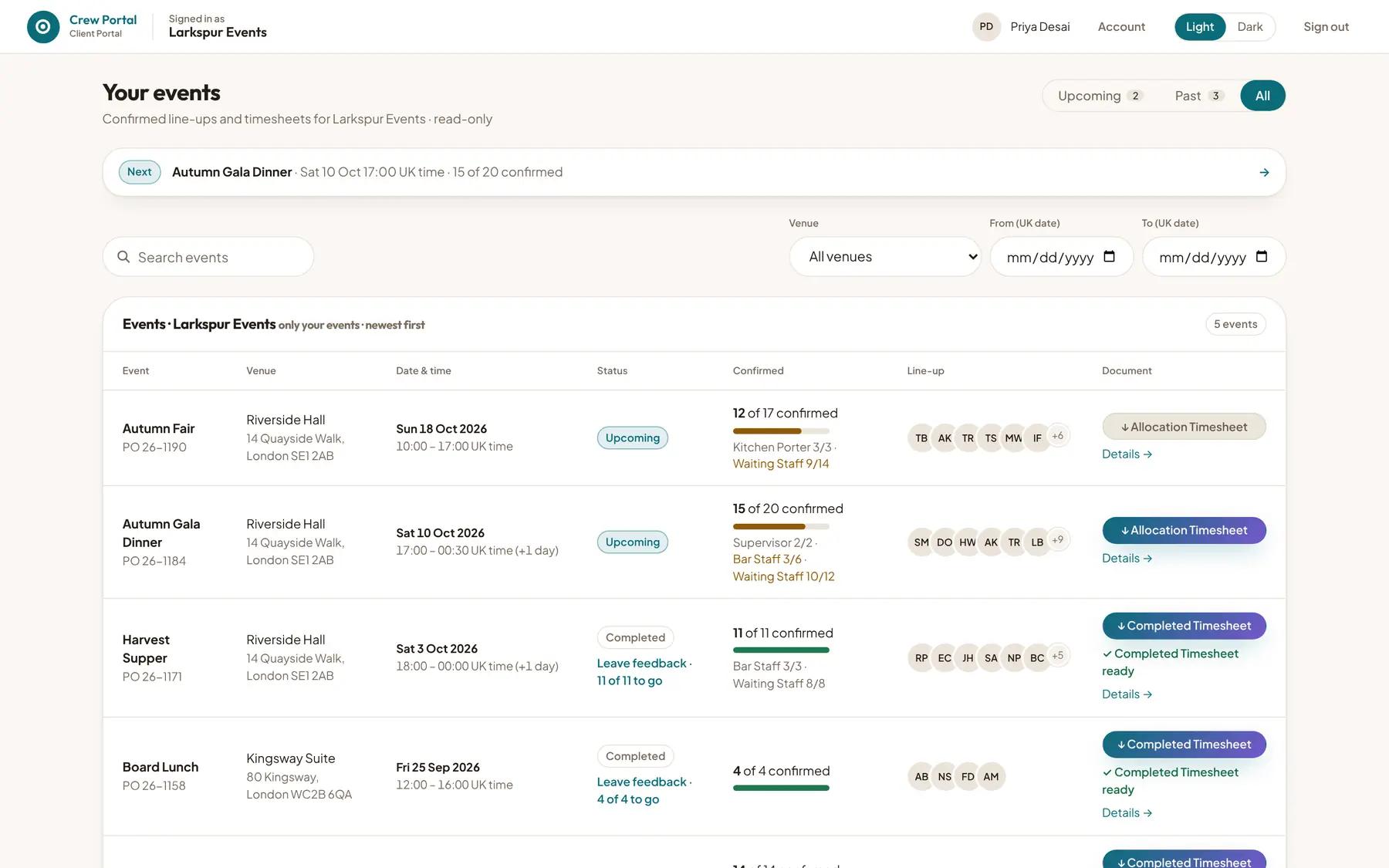Click the +6 more crew badge
Screen dimensions: 1389x868
click(1058, 436)
